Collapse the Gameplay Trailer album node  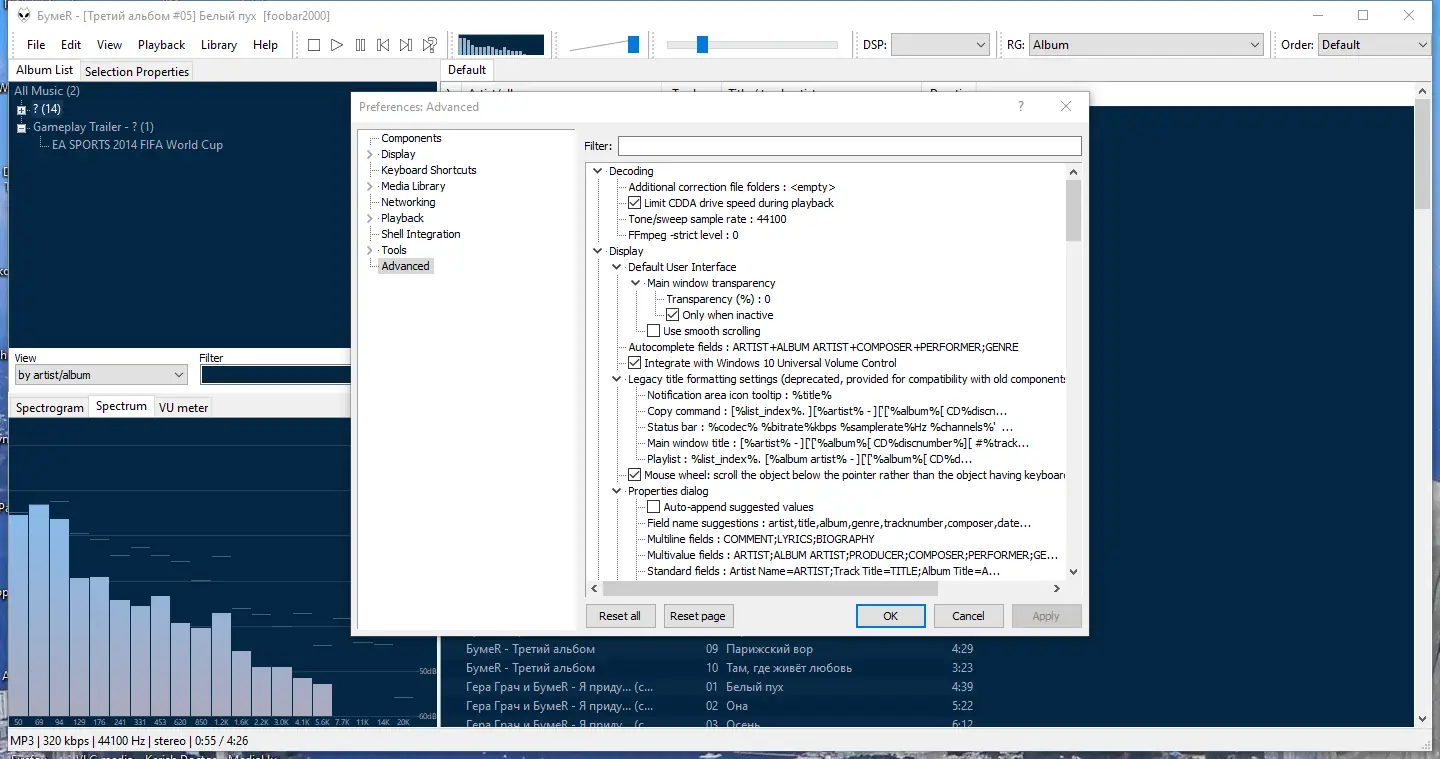tap(21, 127)
